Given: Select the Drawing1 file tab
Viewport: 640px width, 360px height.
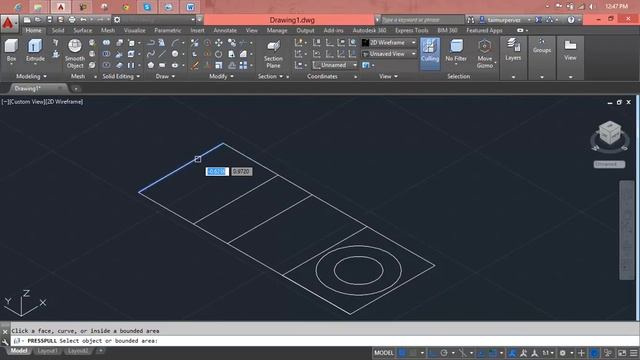Looking at the screenshot, I should 27,88.
